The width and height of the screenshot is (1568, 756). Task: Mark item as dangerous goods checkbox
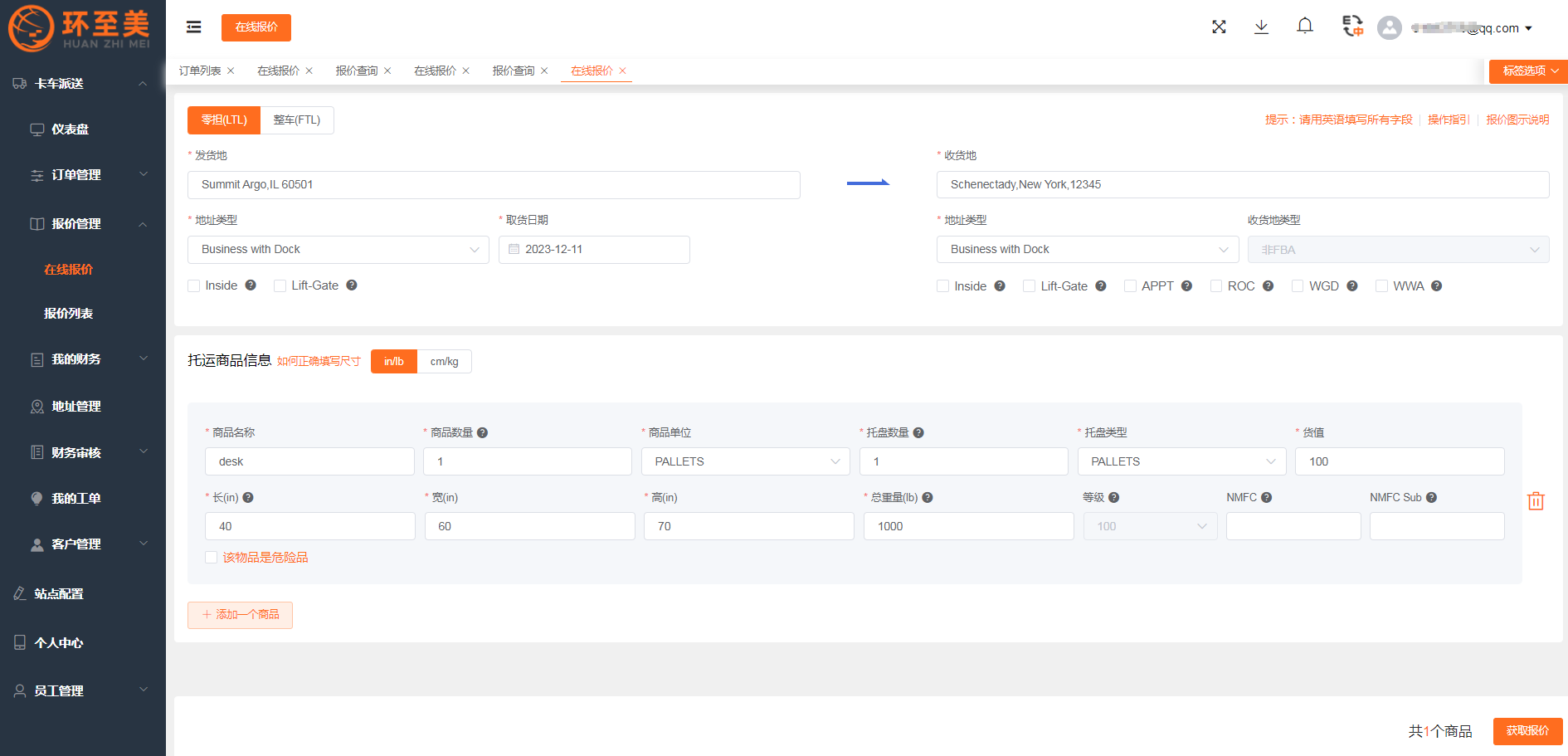click(212, 558)
